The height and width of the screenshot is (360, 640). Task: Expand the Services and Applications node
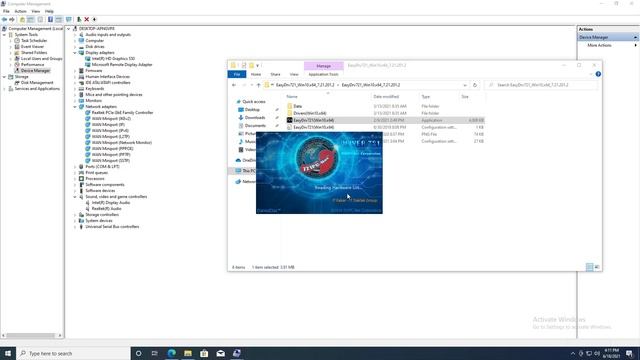4,89
